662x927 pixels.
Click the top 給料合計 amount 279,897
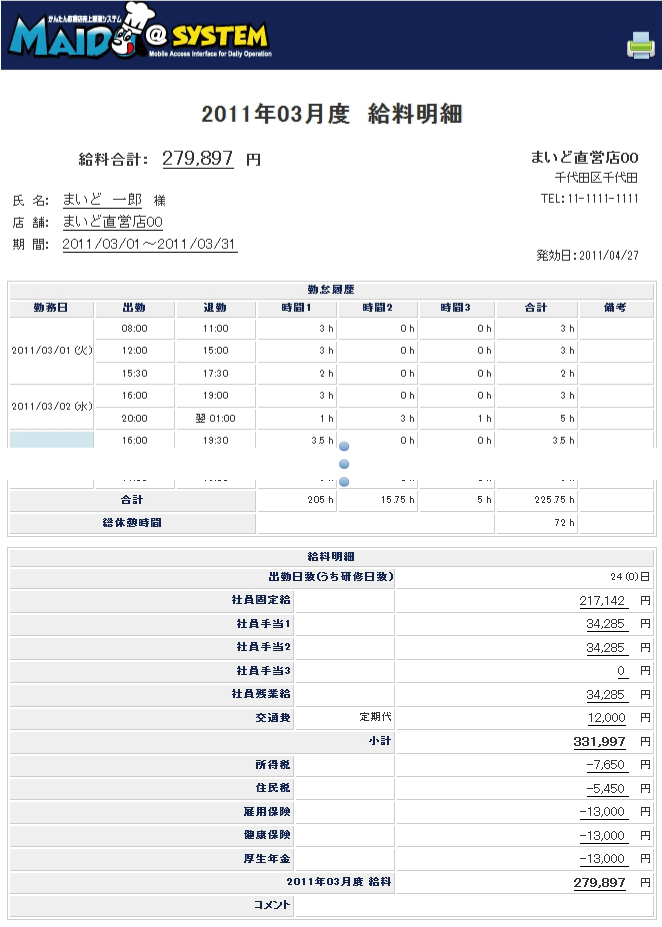tap(197, 158)
